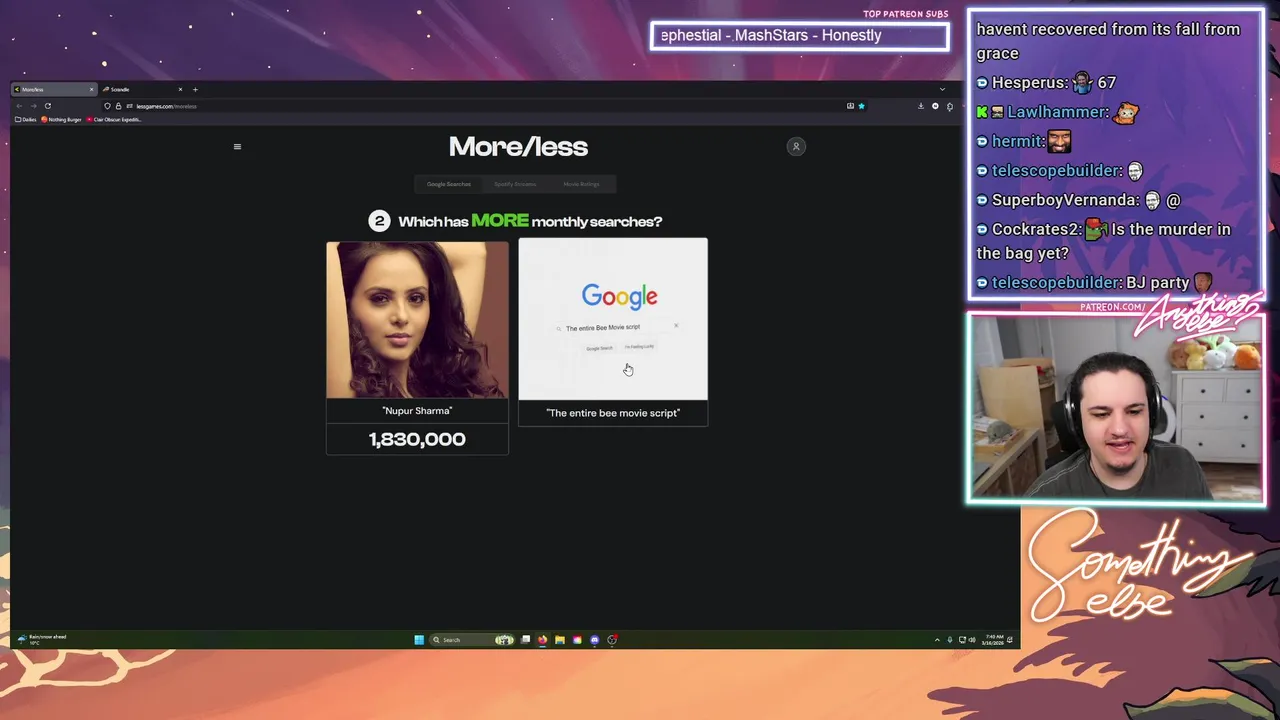Expand the list all tabs chevron
The height and width of the screenshot is (720, 1280).
coord(942,89)
